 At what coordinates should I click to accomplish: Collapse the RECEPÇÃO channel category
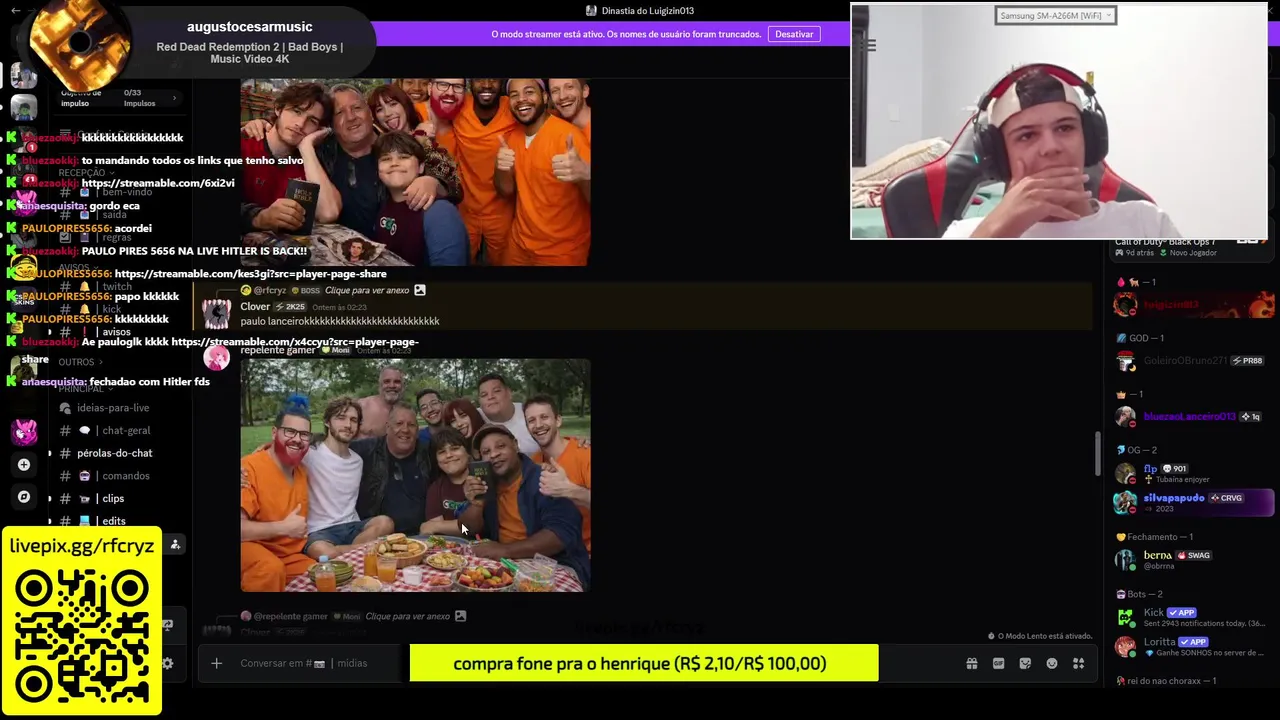[84, 173]
